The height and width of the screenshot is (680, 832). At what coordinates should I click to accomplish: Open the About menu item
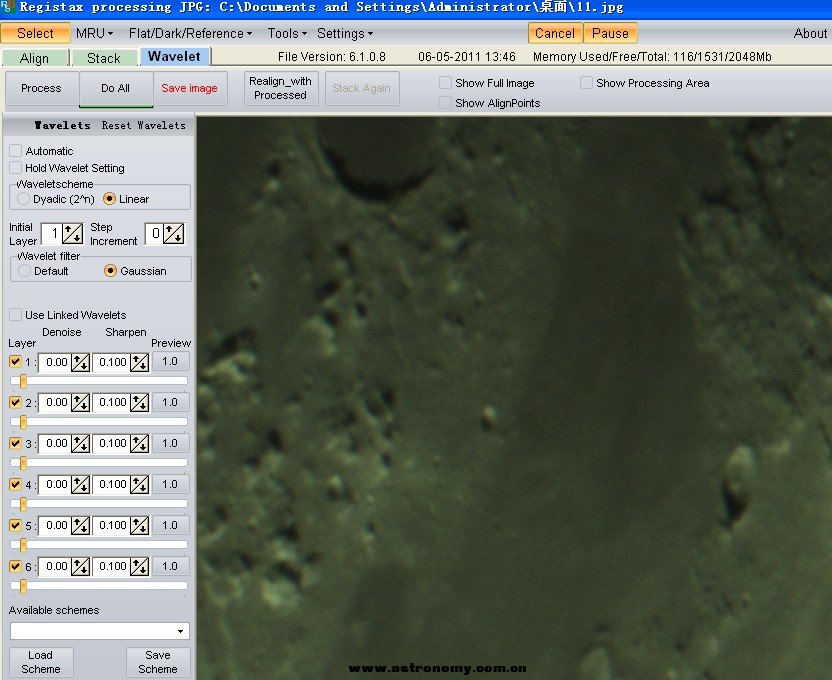[810, 33]
